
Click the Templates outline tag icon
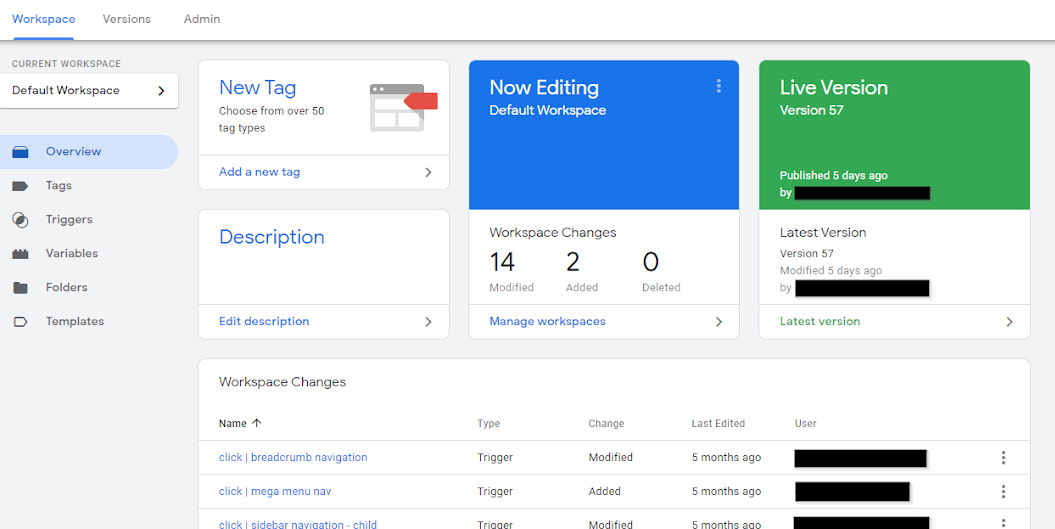[x=20, y=322]
